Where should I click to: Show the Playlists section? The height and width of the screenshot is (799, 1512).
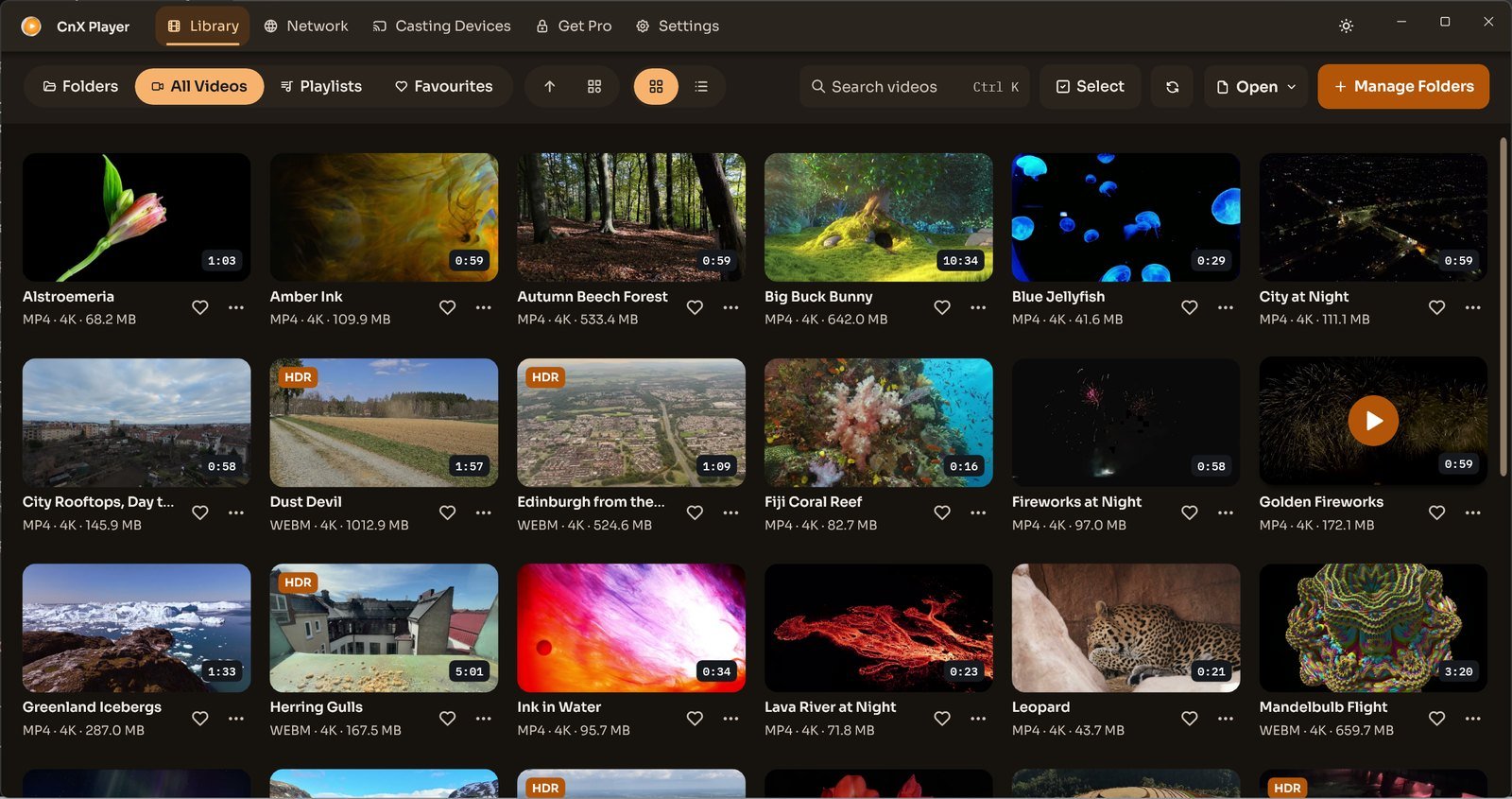point(321,86)
